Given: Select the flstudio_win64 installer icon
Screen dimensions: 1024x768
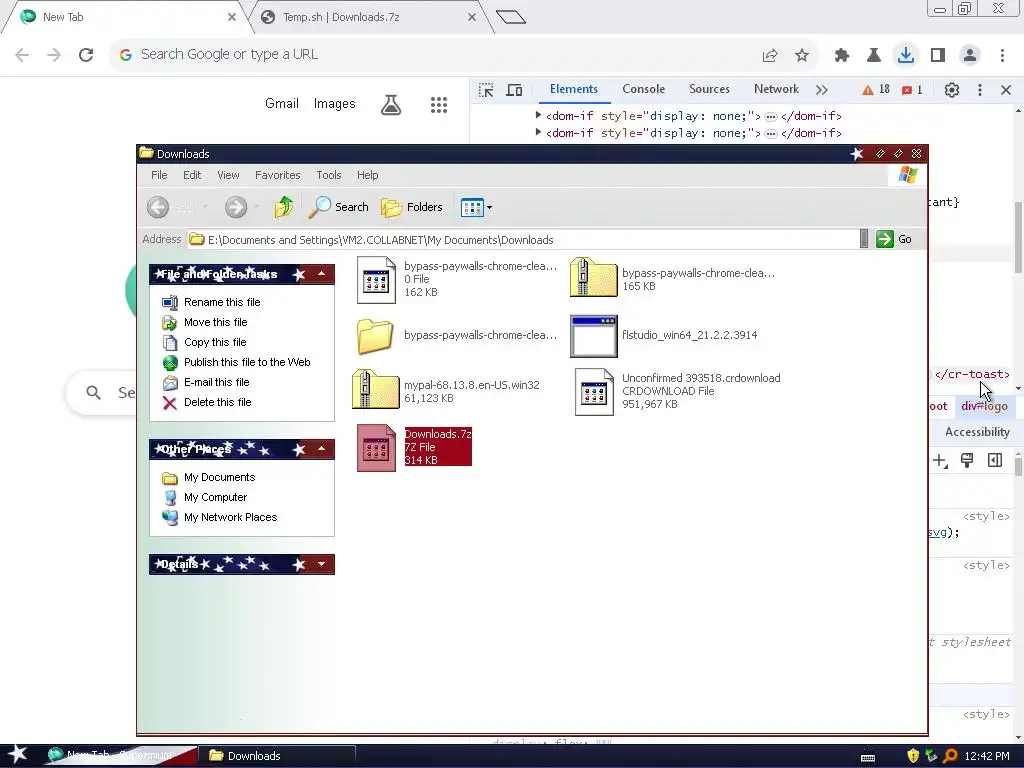Looking at the screenshot, I should pyautogui.click(x=594, y=336).
